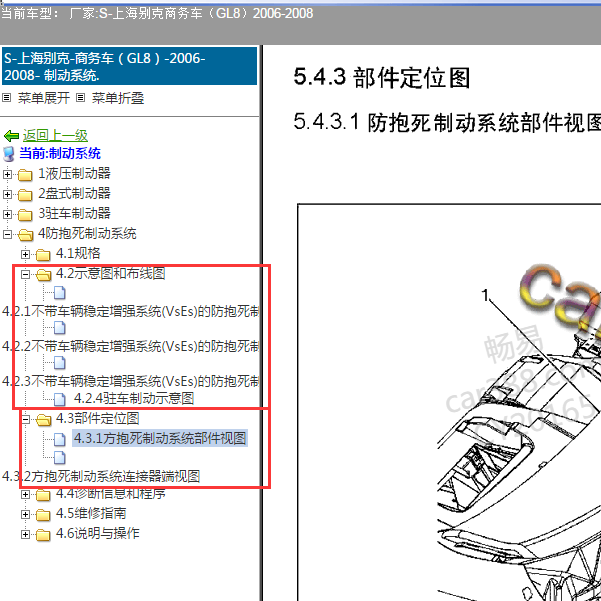
Task: Select 4.2.1不带车辆稳定增强系统 tree entry
Action: pyautogui.click(x=130, y=311)
